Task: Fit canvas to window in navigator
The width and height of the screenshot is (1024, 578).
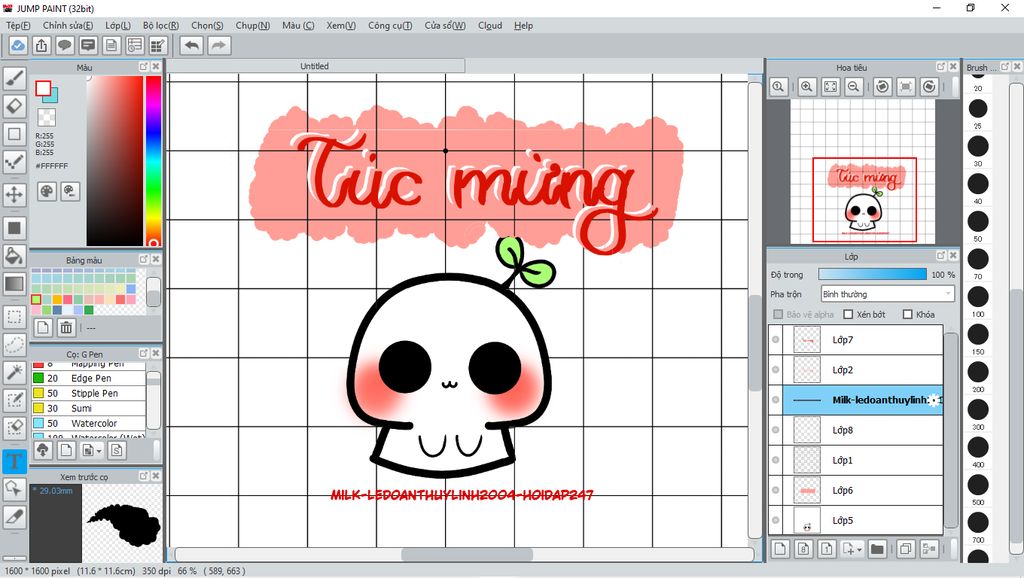Action: pyautogui.click(x=830, y=86)
